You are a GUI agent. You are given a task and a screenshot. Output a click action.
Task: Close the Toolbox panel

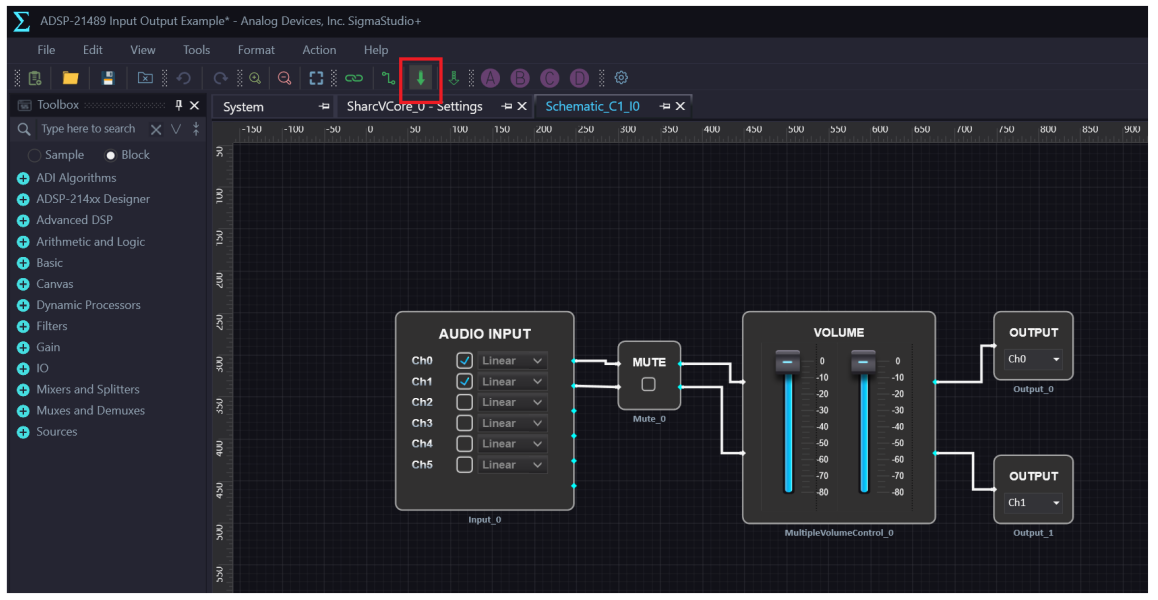[194, 106]
